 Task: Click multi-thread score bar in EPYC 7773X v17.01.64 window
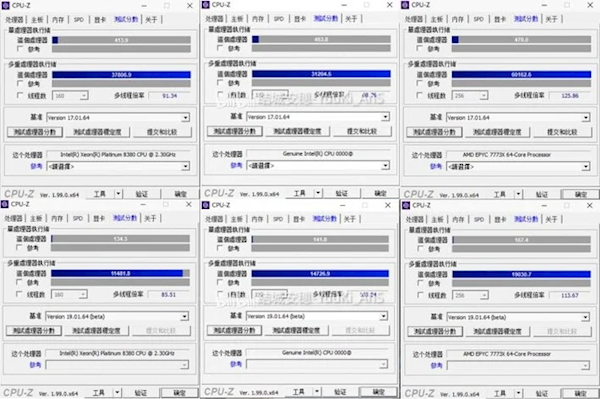click(521, 75)
